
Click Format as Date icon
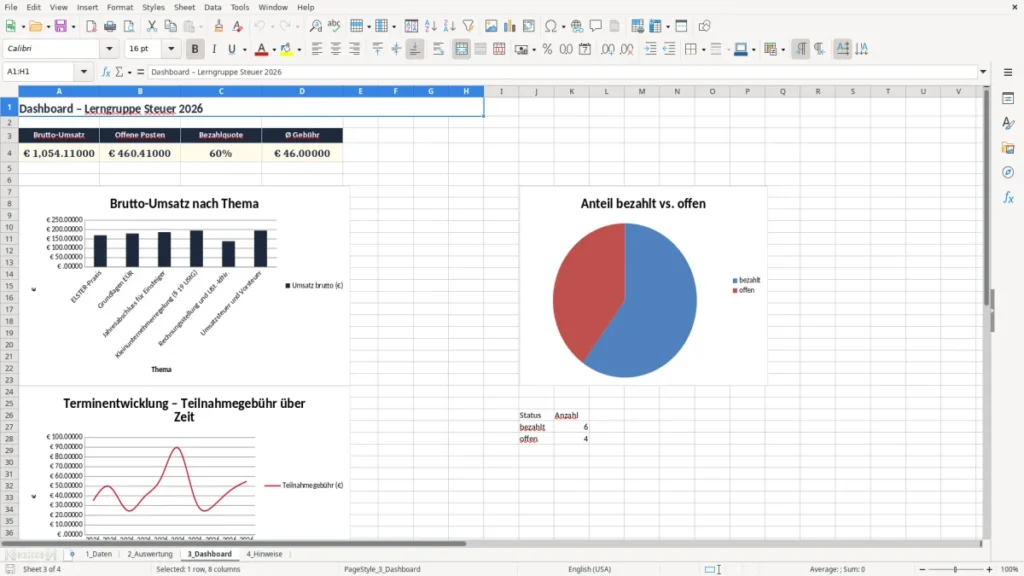(585, 49)
